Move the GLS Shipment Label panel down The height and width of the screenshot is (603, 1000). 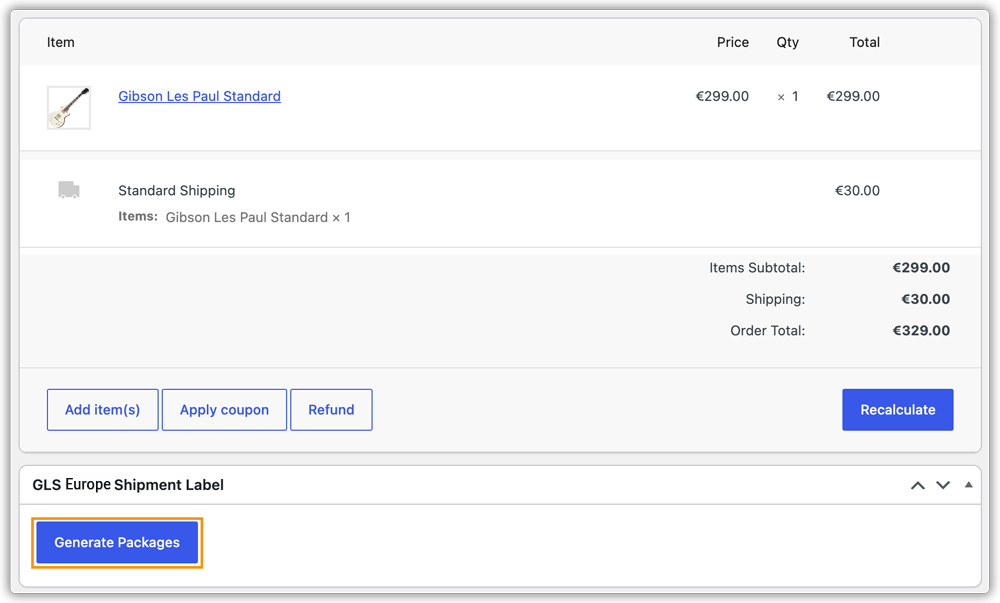pyautogui.click(x=943, y=485)
